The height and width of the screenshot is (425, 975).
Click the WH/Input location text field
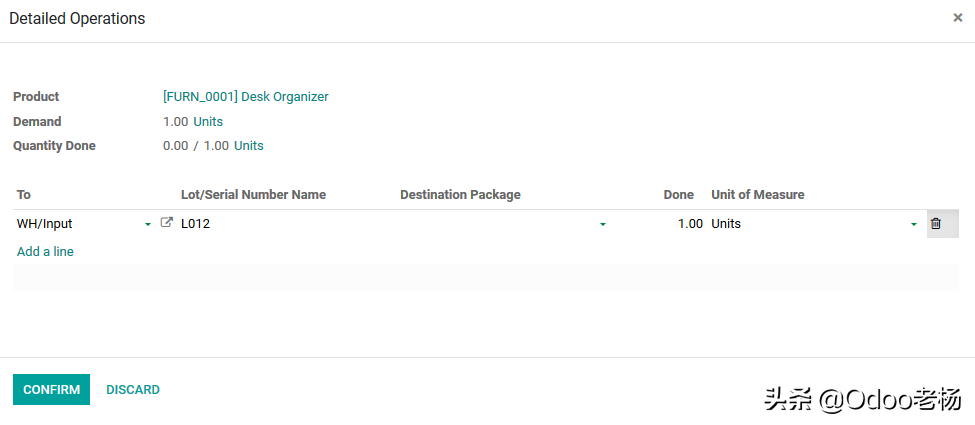[75, 224]
